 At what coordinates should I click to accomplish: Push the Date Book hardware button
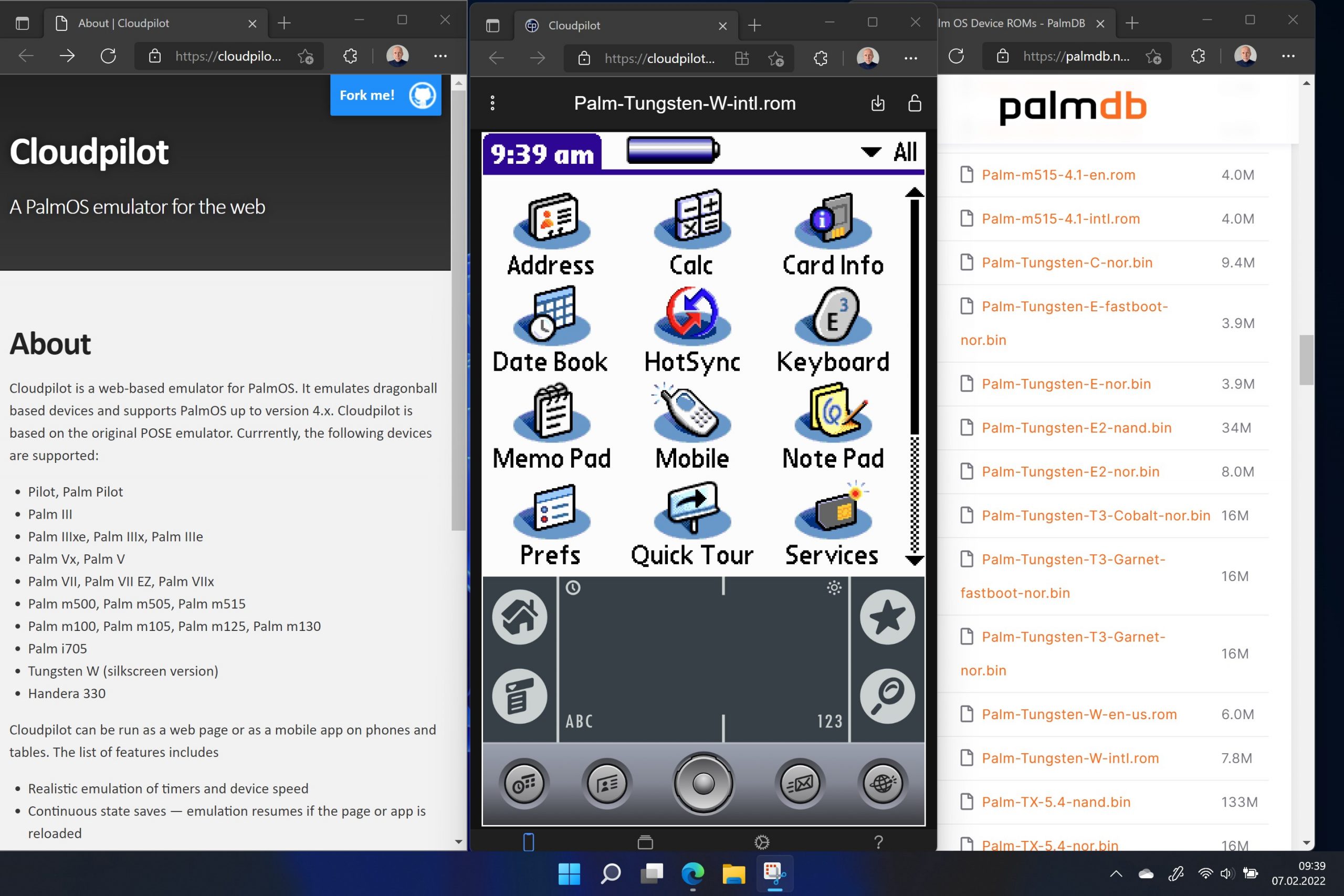click(524, 784)
